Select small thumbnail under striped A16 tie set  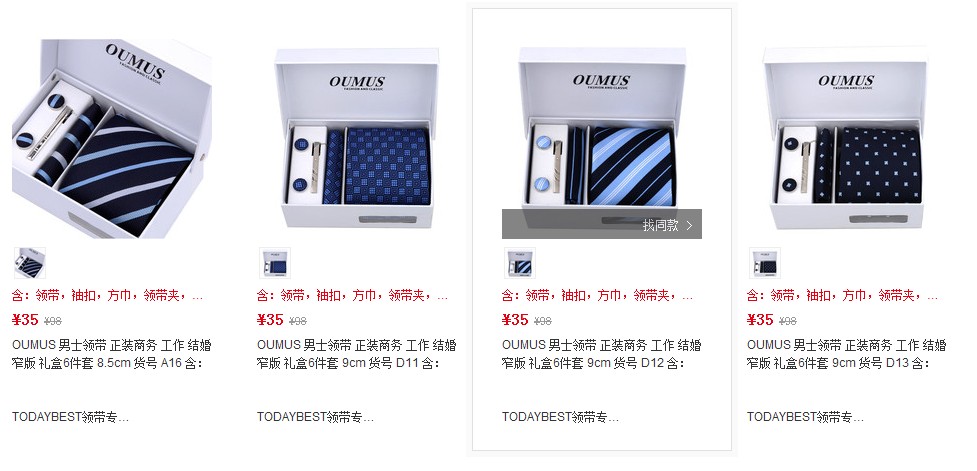pos(29,263)
